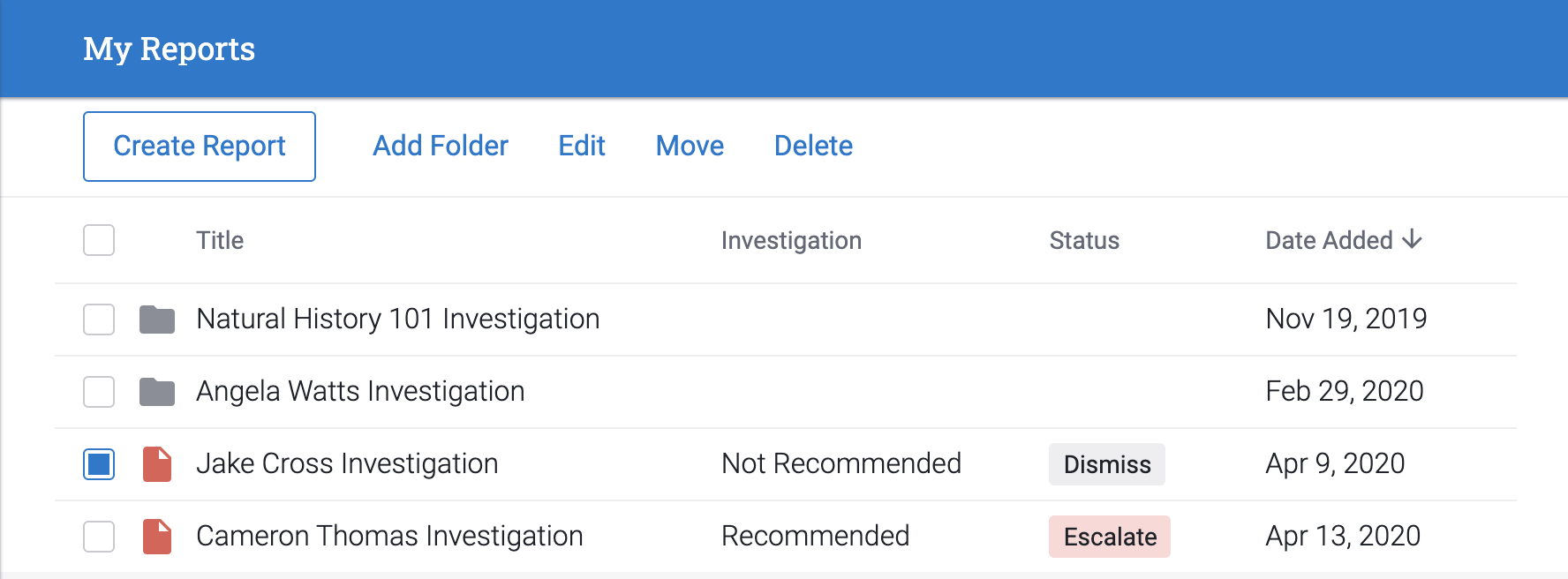Click the Create Report button
1568x579 pixels.
pyautogui.click(x=200, y=147)
